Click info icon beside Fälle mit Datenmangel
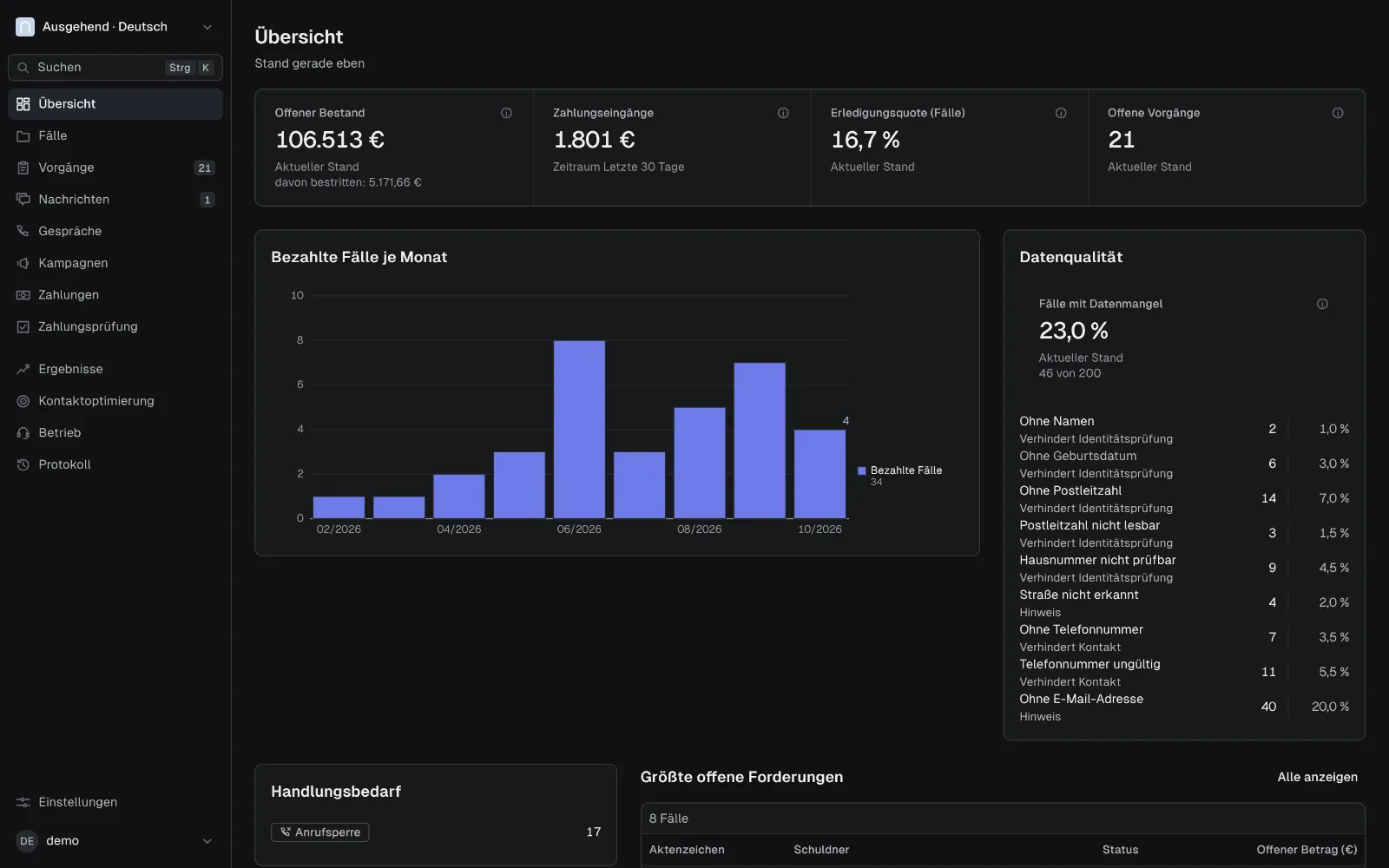The image size is (1389, 868). point(1322,304)
